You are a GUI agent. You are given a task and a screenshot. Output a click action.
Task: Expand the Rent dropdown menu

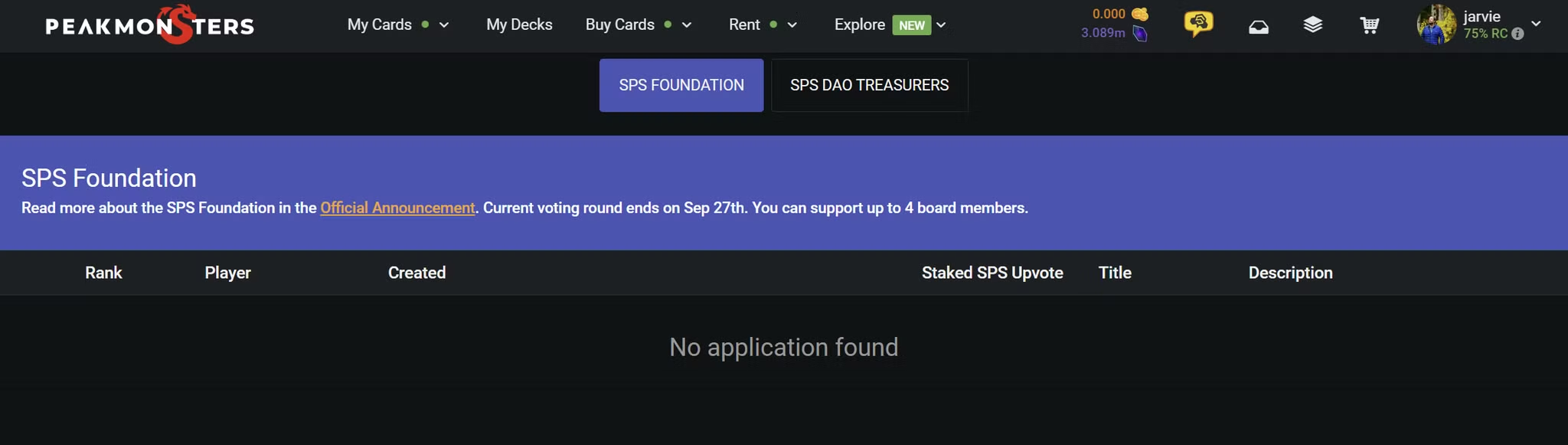(792, 25)
